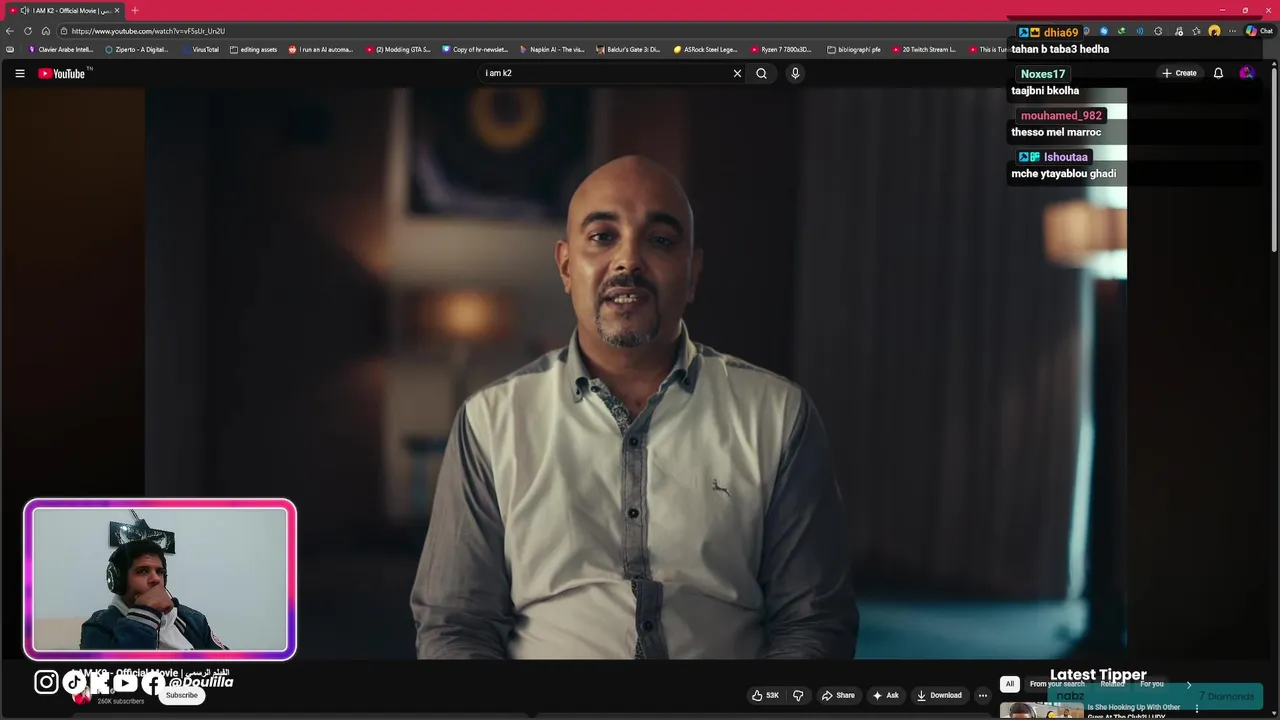Click the Download button under video

pos(939,695)
